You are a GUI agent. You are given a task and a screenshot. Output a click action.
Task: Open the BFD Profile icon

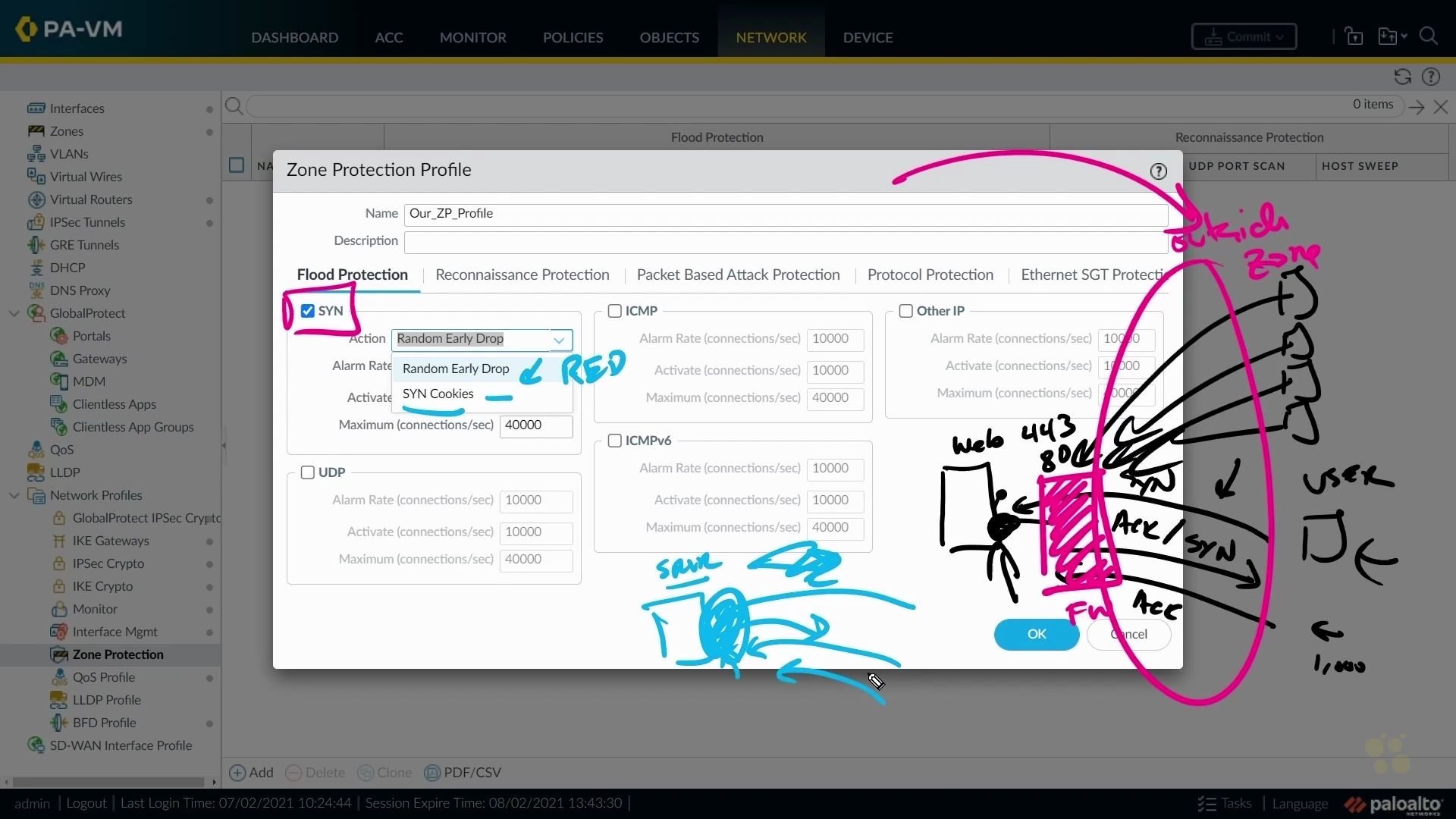pos(58,723)
